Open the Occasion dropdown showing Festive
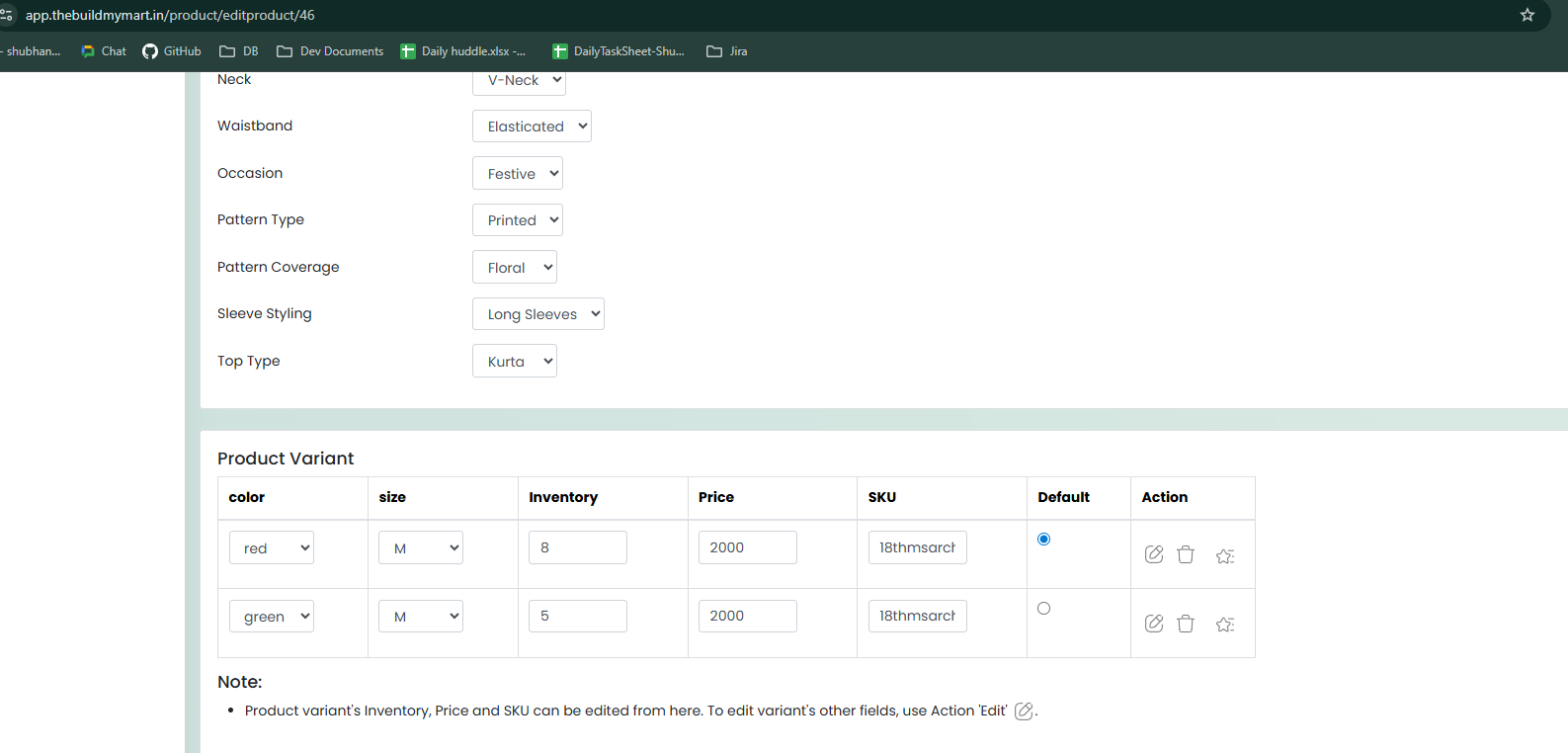Screen dimensions: 1568x753 coord(518,174)
